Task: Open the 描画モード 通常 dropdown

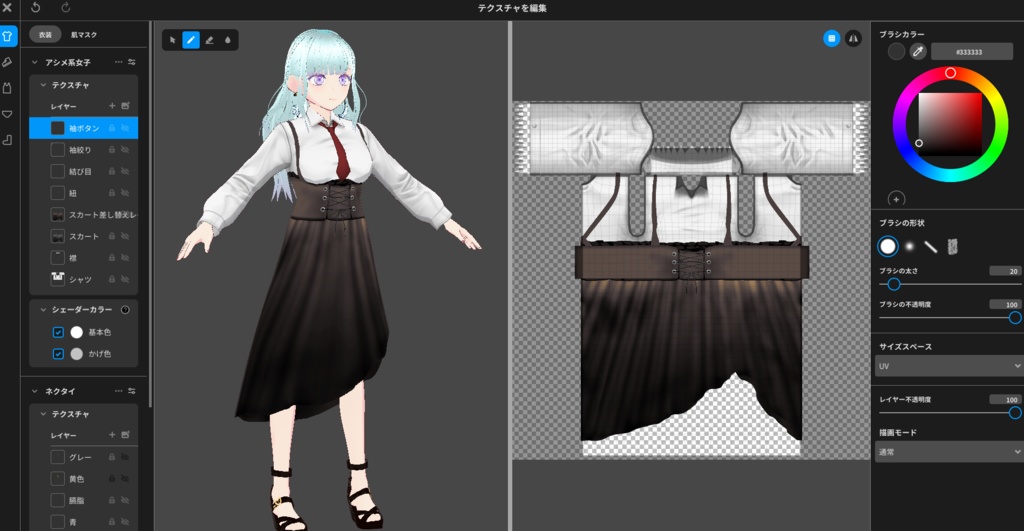Action: click(x=949, y=451)
